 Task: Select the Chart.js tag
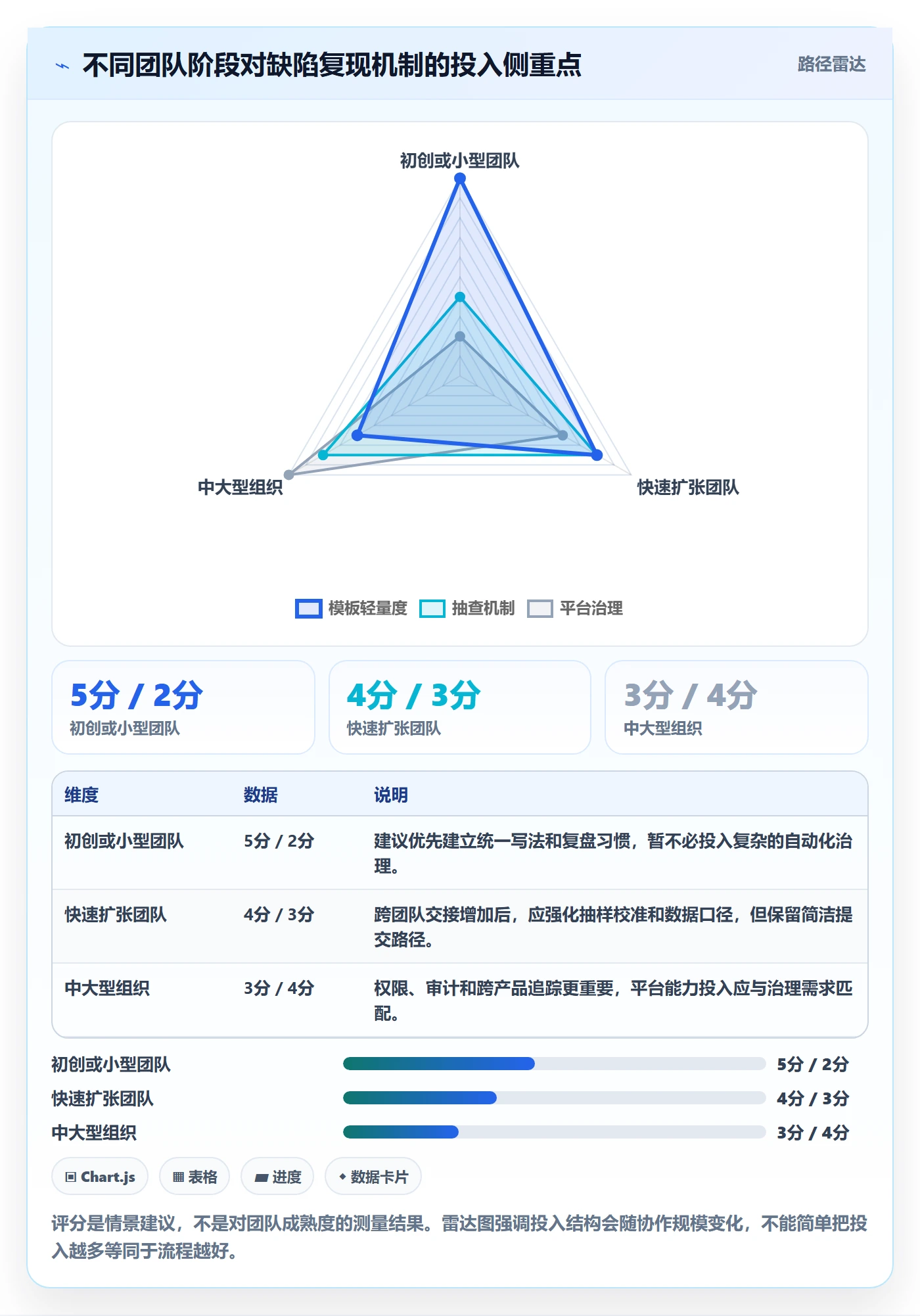click(x=100, y=1177)
